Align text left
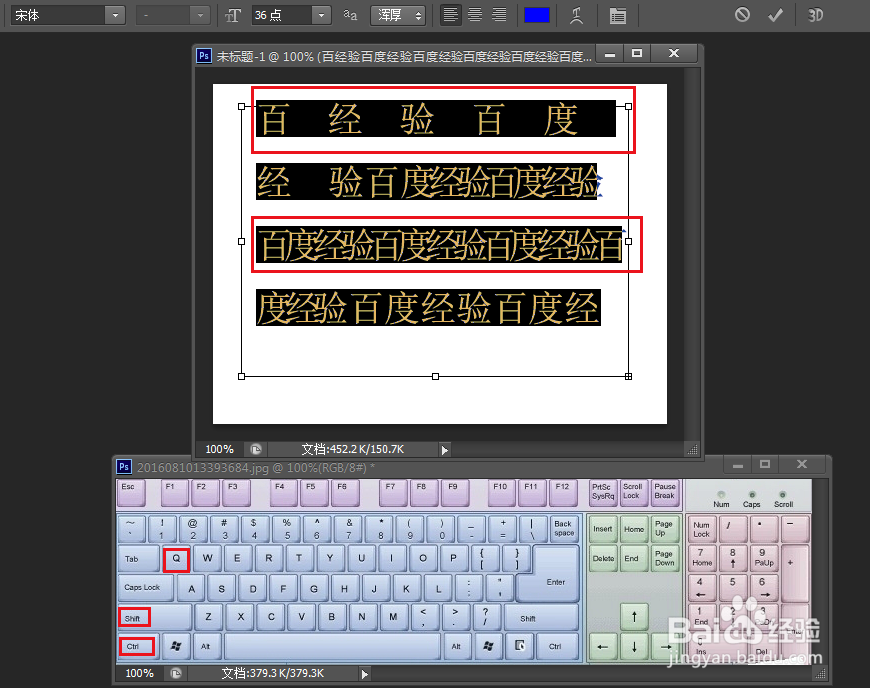The width and height of the screenshot is (870, 688). [x=451, y=16]
